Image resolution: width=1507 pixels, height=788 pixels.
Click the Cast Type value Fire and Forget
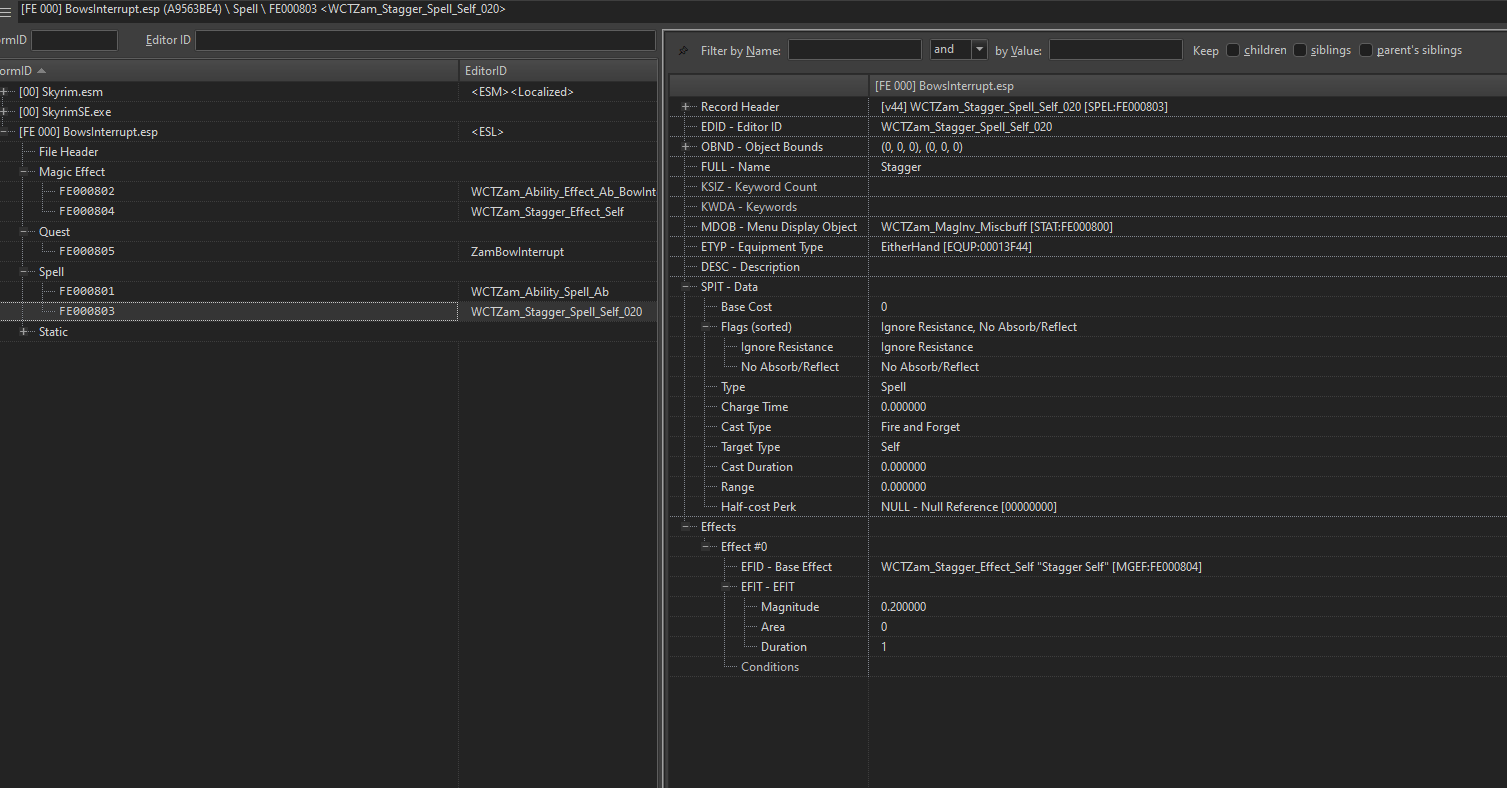pos(921,427)
